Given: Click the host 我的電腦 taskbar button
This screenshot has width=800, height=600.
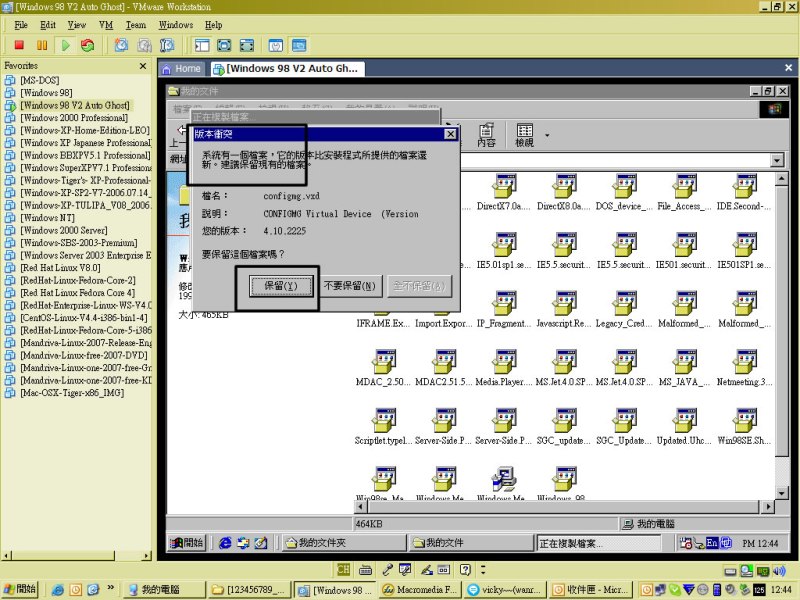Looking at the screenshot, I should click(x=164, y=590).
